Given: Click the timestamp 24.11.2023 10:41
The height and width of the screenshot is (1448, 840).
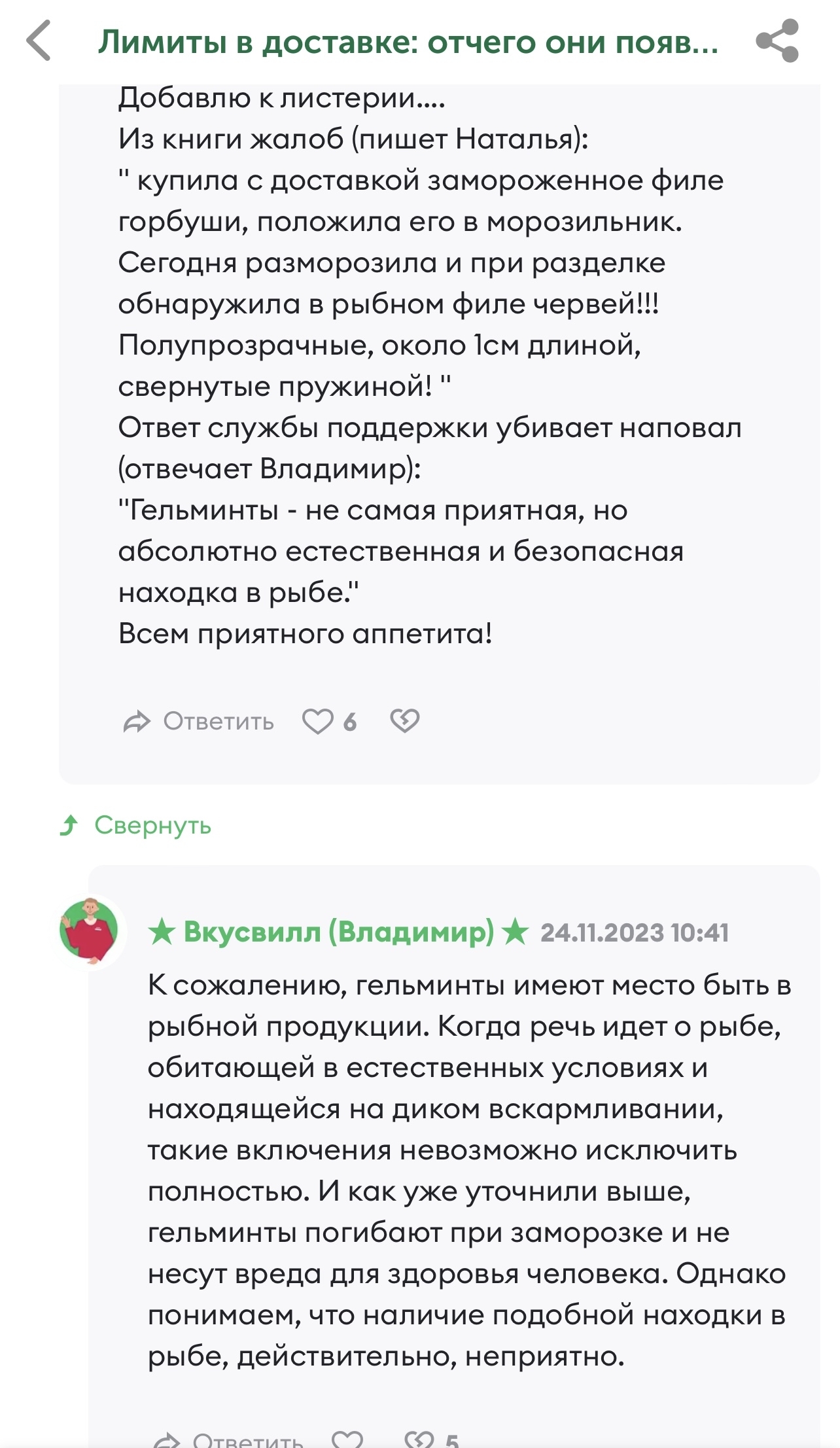Looking at the screenshot, I should (x=635, y=932).
